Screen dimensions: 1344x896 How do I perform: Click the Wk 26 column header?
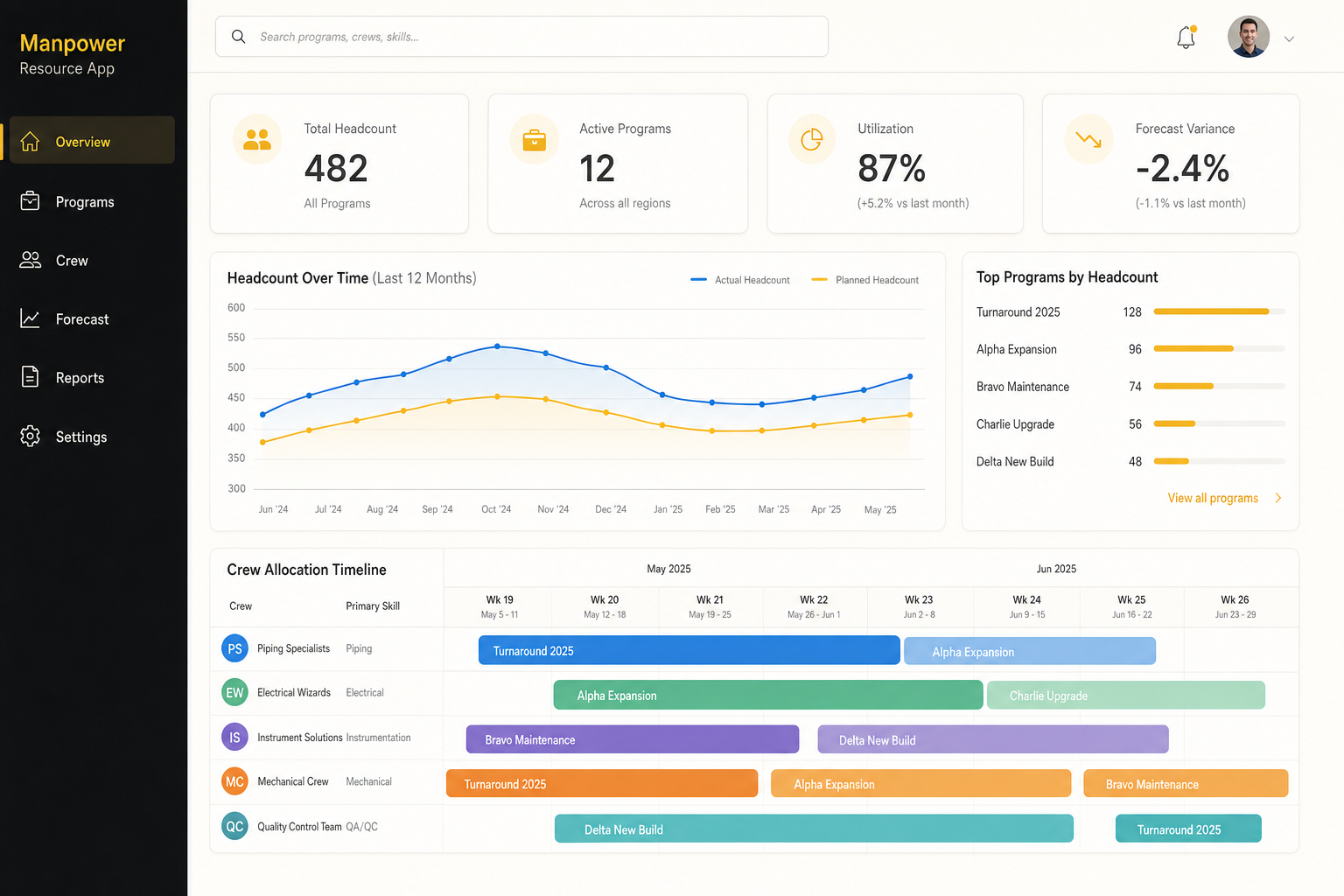pos(1235,606)
